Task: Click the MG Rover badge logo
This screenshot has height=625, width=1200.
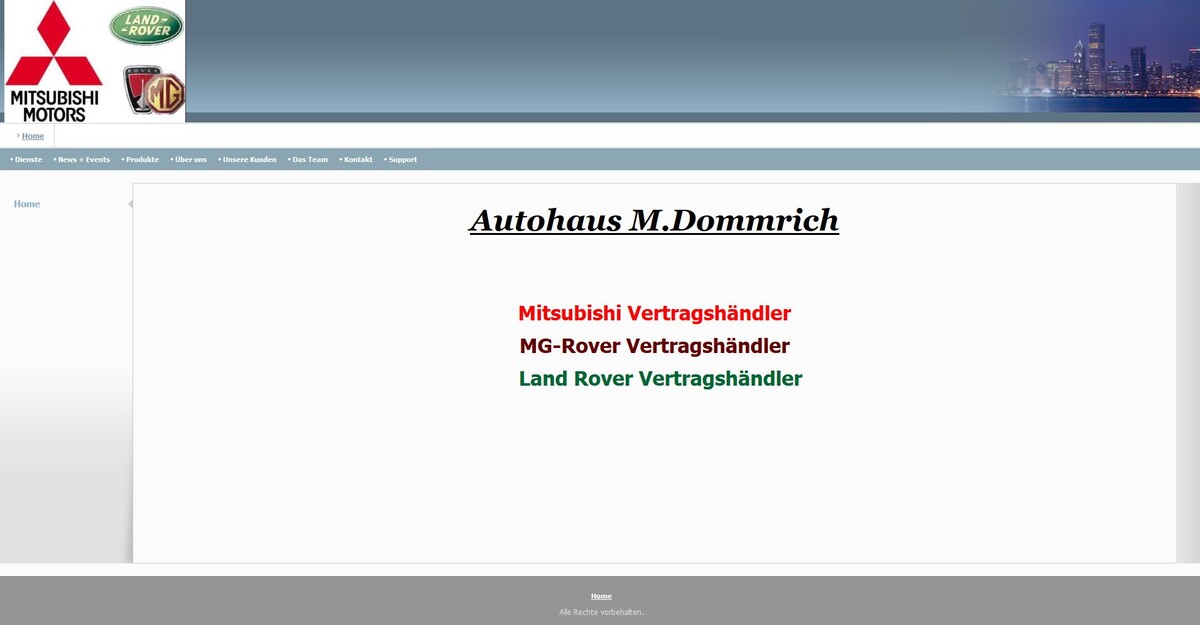Action: point(154,91)
